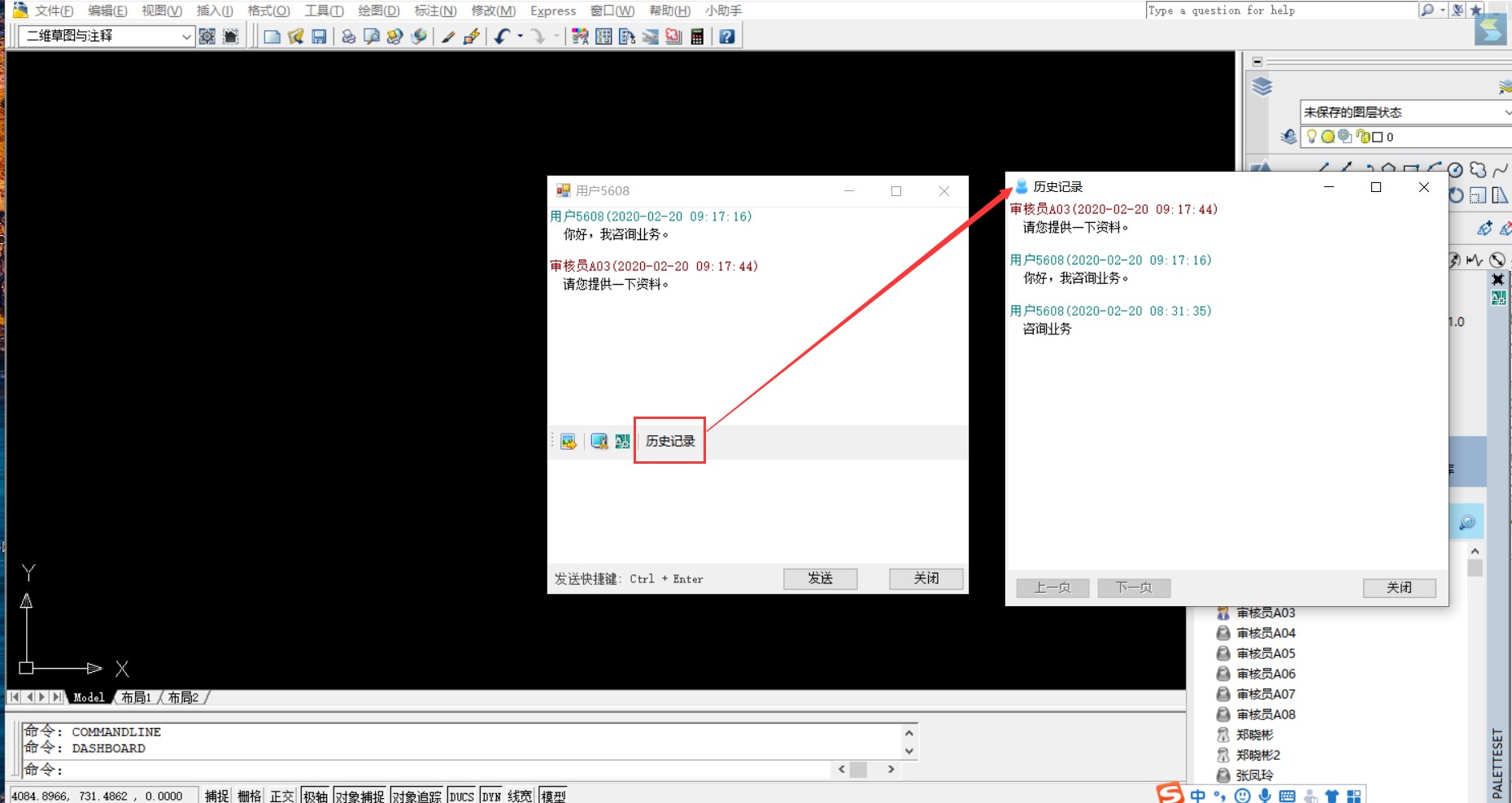The image size is (1512, 803).
Task: Click the New drawing icon in the toolbar
Action: 272,37
